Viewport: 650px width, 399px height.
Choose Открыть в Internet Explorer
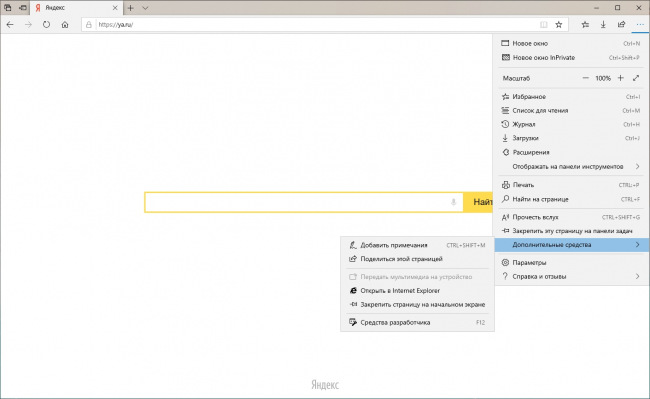pos(417,291)
